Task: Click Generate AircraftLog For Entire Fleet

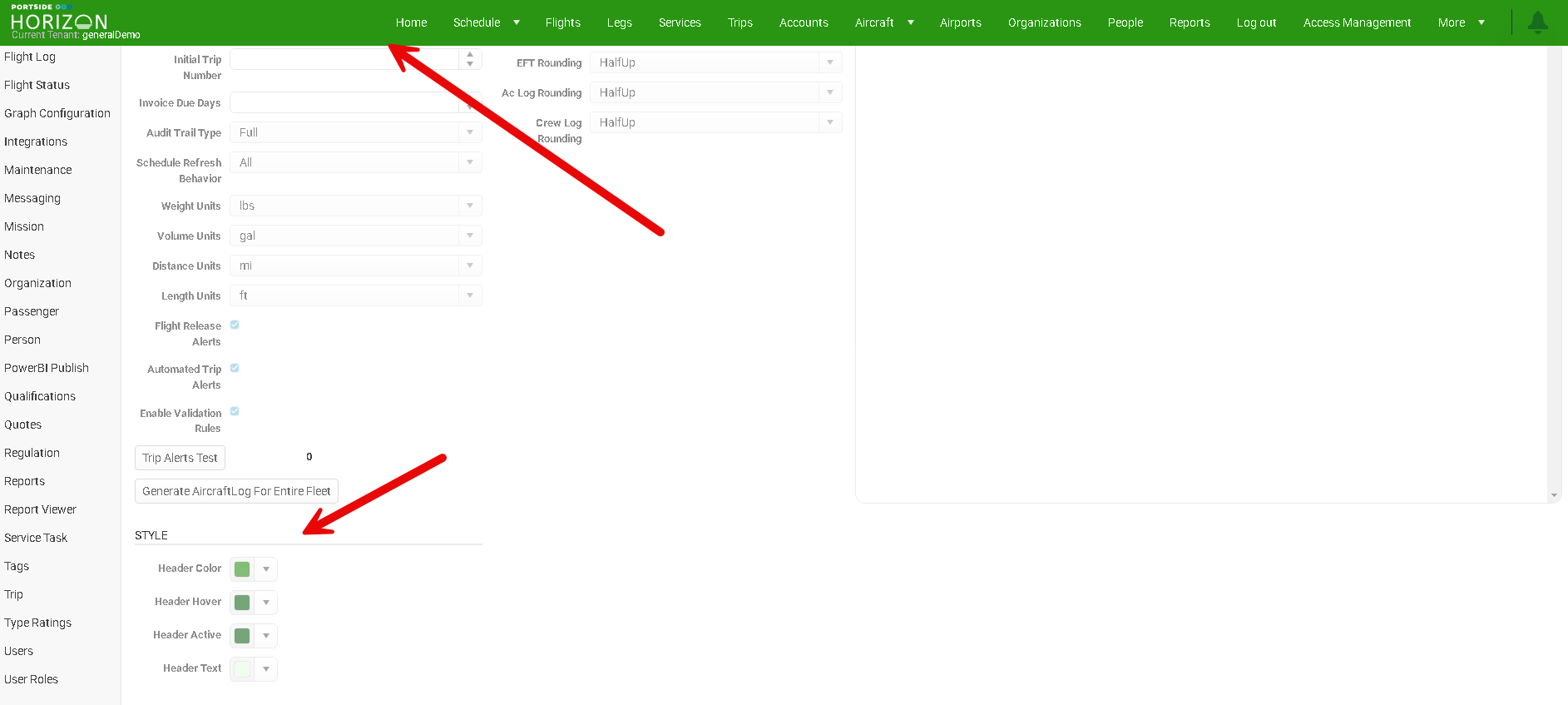Action: click(236, 491)
